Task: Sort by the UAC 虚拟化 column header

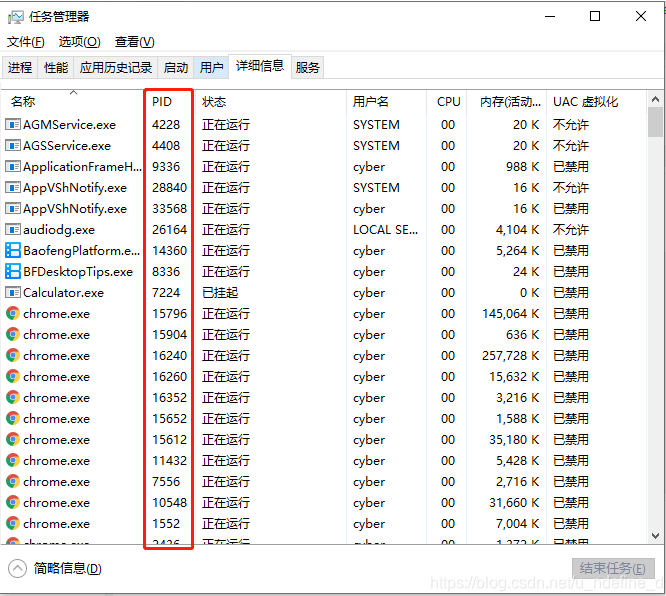Action: click(x=597, y=102)
